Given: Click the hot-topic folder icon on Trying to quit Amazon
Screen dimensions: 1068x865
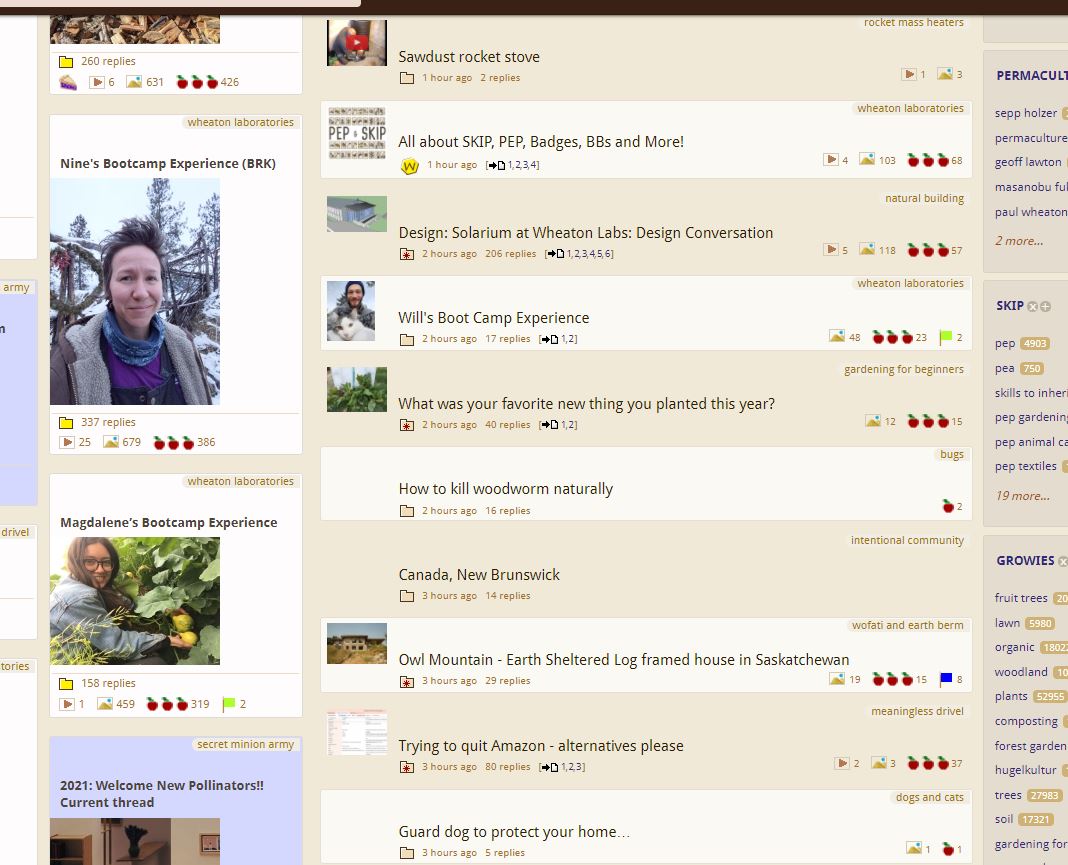Looking at the screenshot, I should 407,768.
